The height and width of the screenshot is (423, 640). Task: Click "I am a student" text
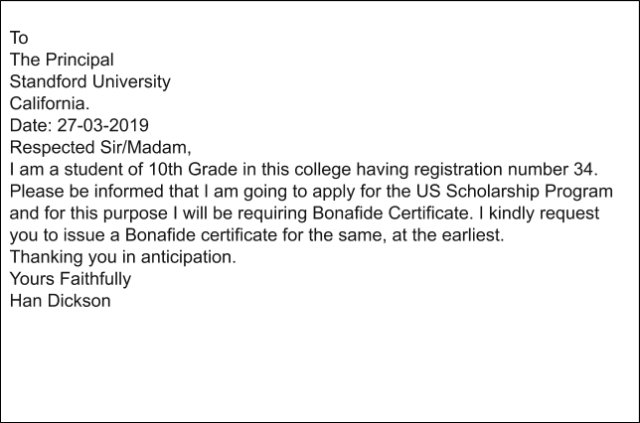click(62, 169)
